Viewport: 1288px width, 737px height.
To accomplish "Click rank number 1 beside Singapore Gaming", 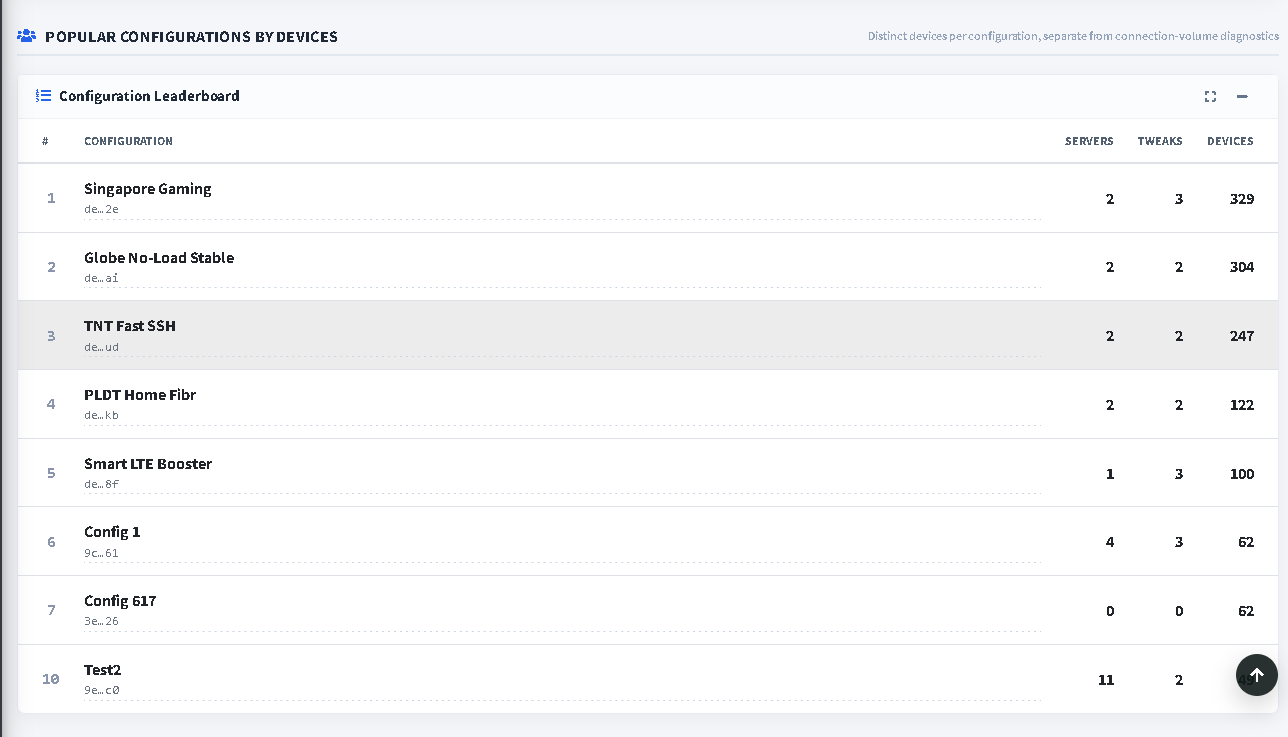I will pos(51,198).
